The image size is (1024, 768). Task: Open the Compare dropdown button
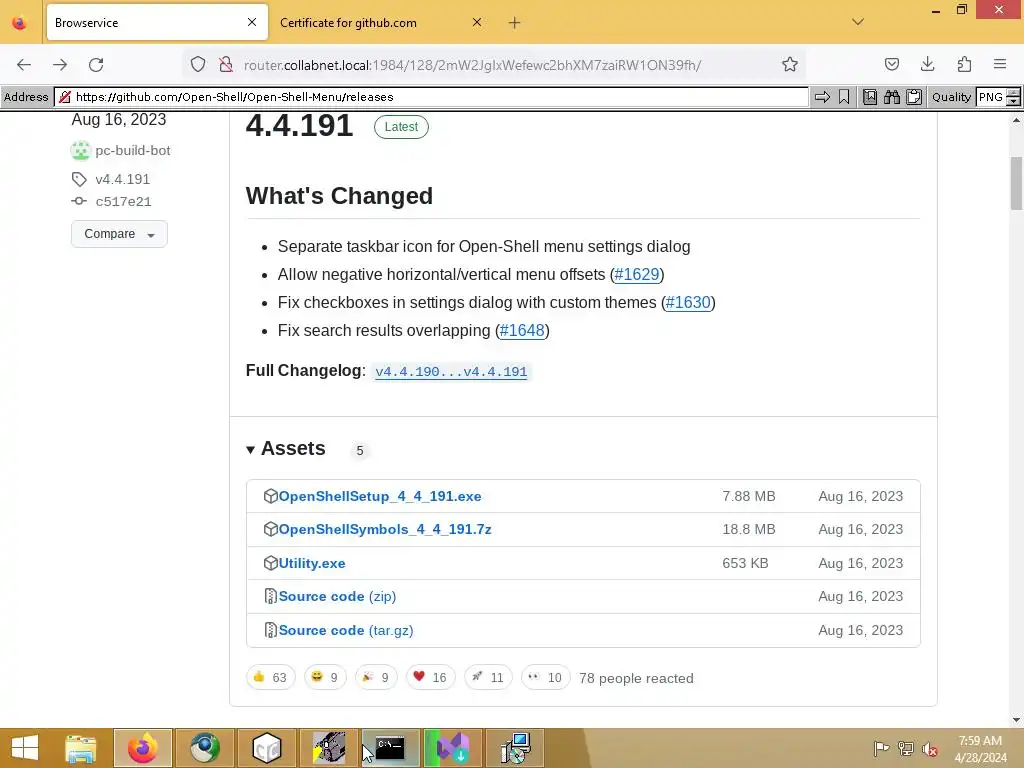[120, 234]
